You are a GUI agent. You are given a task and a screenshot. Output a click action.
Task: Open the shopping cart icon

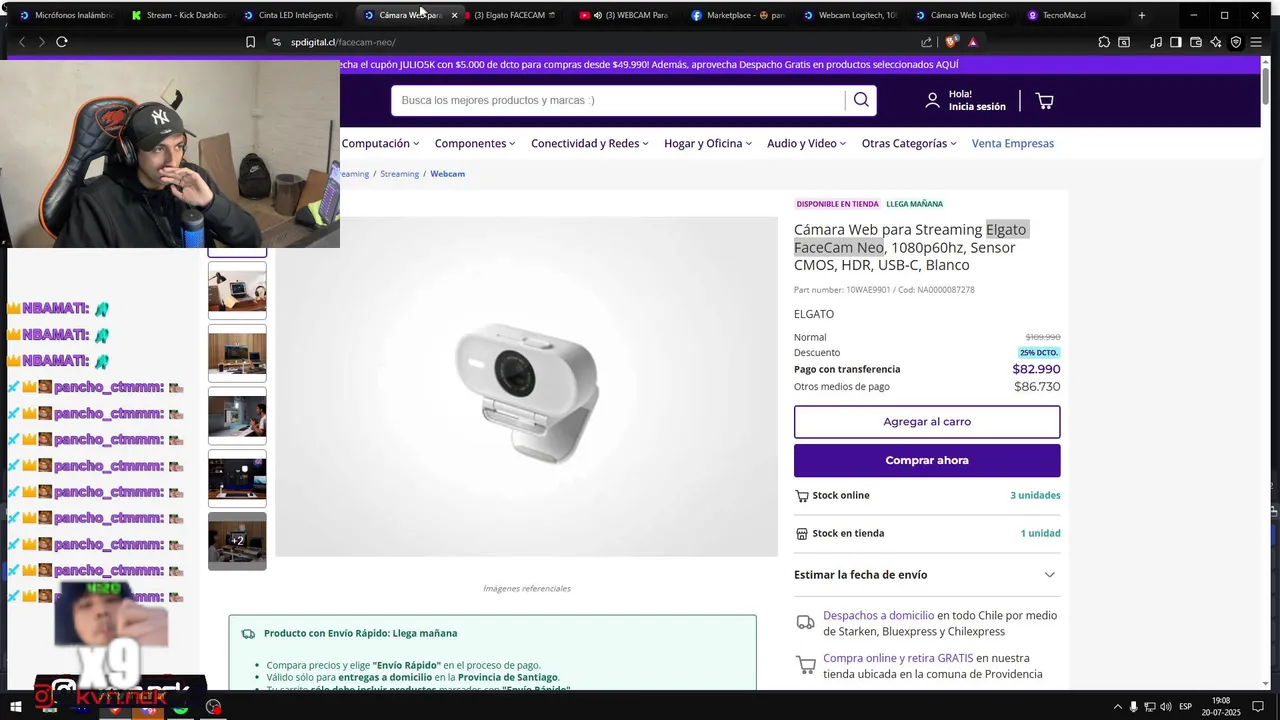[x=1044, y=101]
